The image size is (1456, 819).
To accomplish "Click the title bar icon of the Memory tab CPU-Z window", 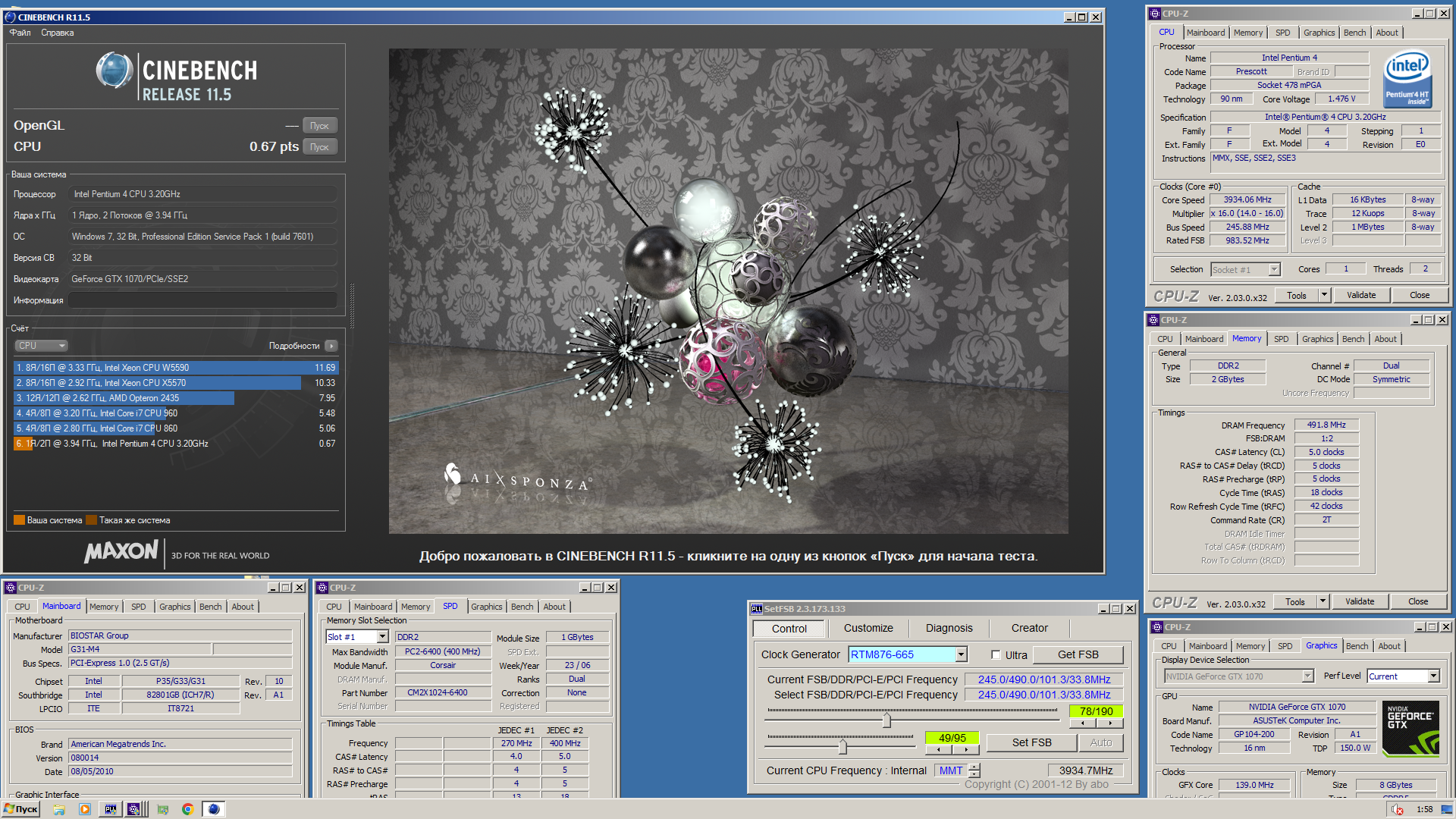I will 1153,320.
